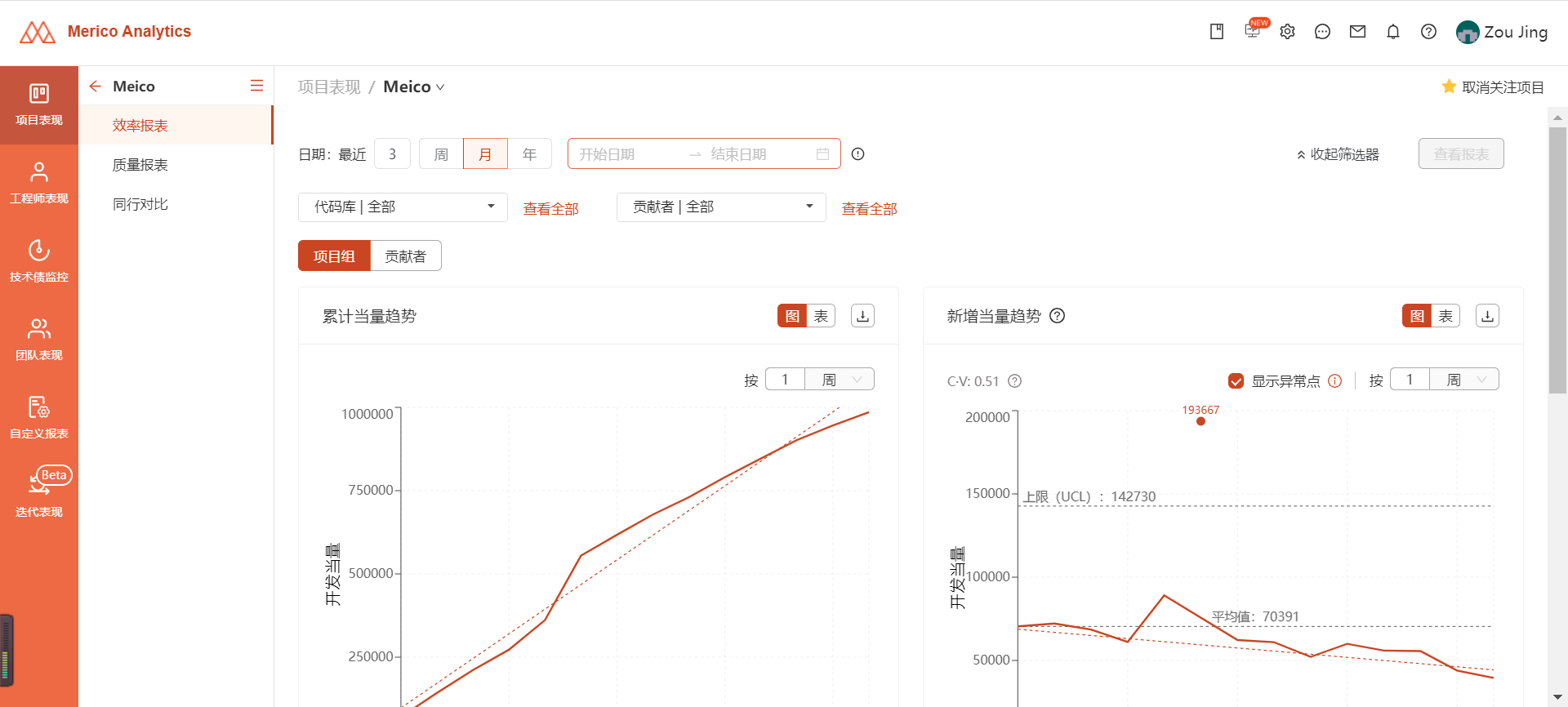
Task: Click the 结束日期 input field
Action: (758, 154)
